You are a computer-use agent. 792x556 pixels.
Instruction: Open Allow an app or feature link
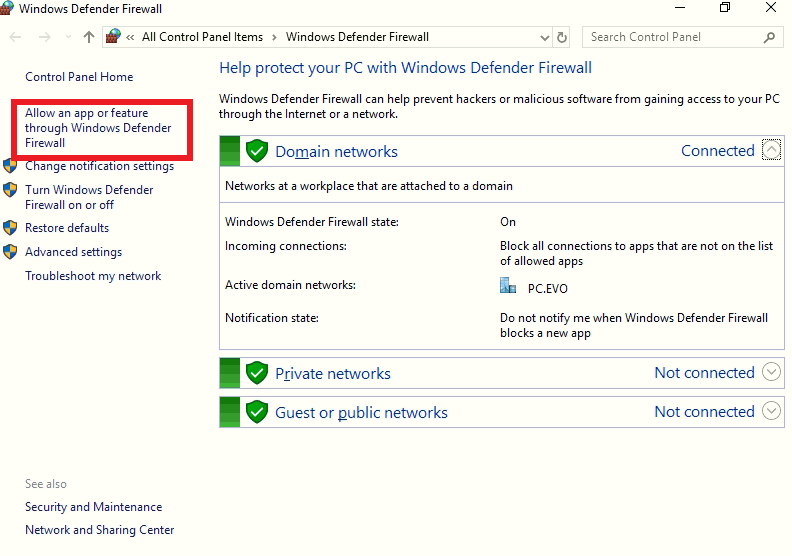98,128
